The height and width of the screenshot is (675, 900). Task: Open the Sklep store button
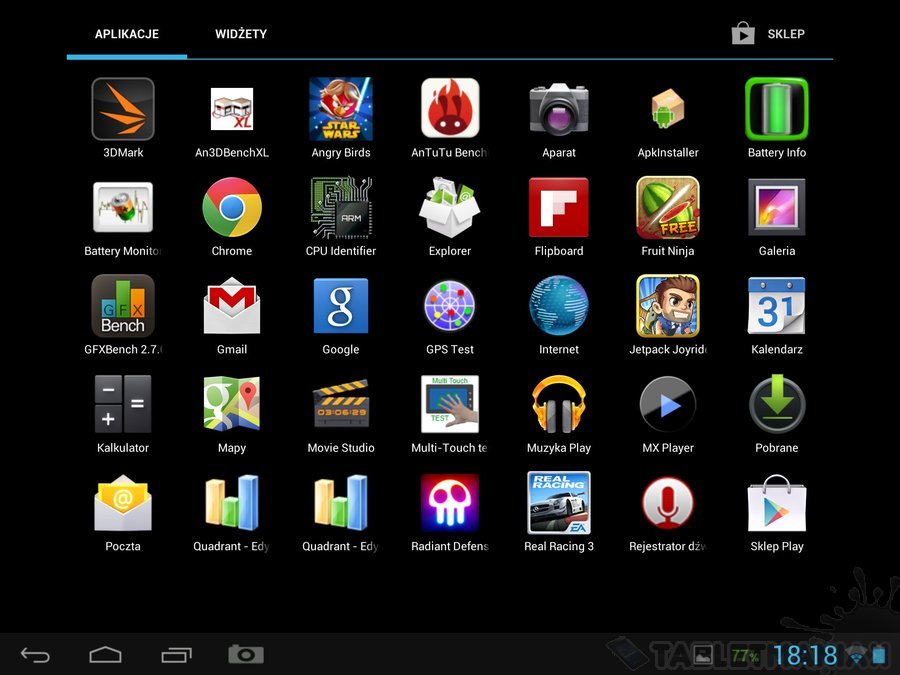(769, 34)
